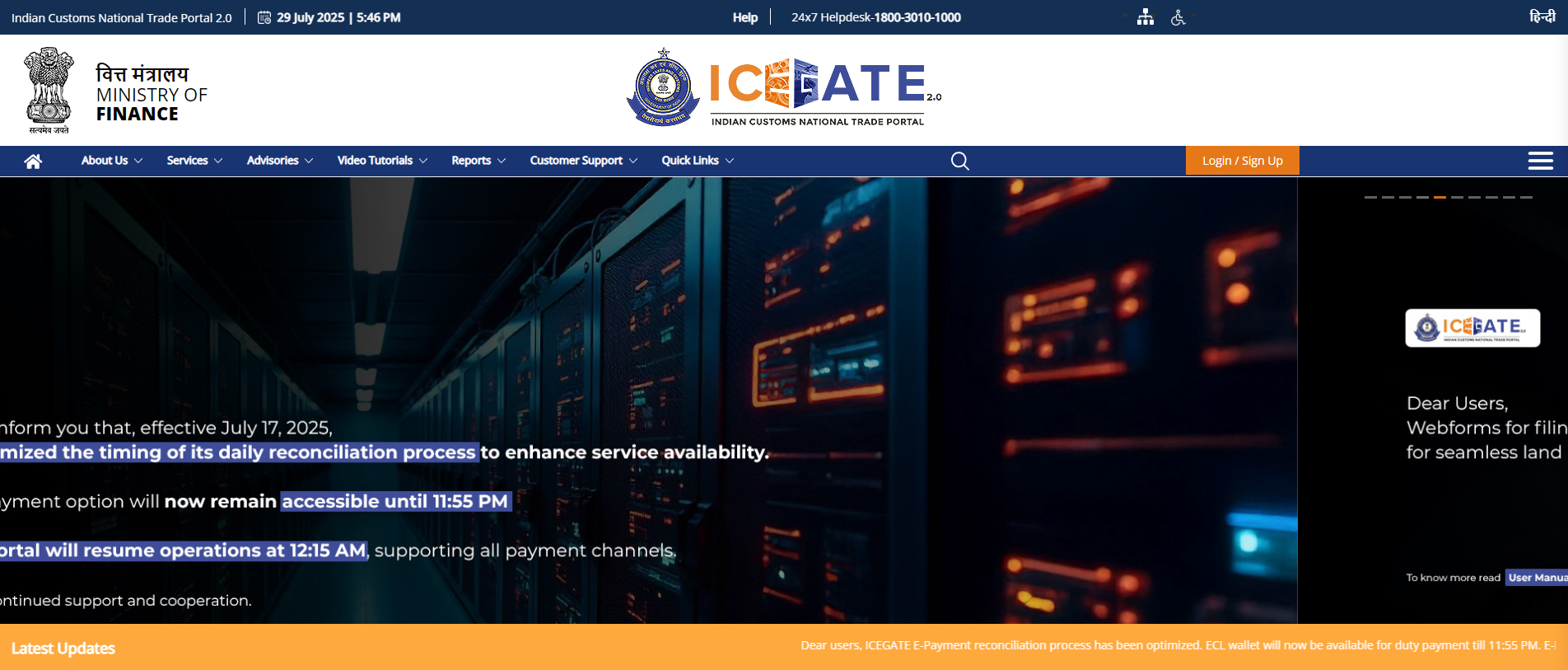
Task: Open the hamburger menu icon
Action: pos(1540,161)
